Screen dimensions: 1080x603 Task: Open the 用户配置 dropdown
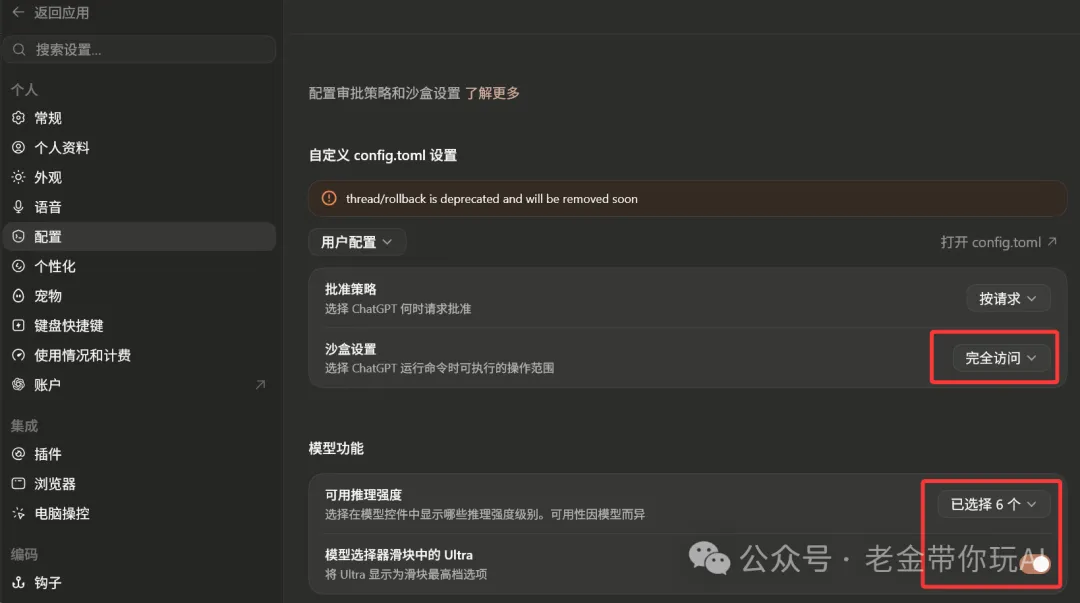click(357, 242)
